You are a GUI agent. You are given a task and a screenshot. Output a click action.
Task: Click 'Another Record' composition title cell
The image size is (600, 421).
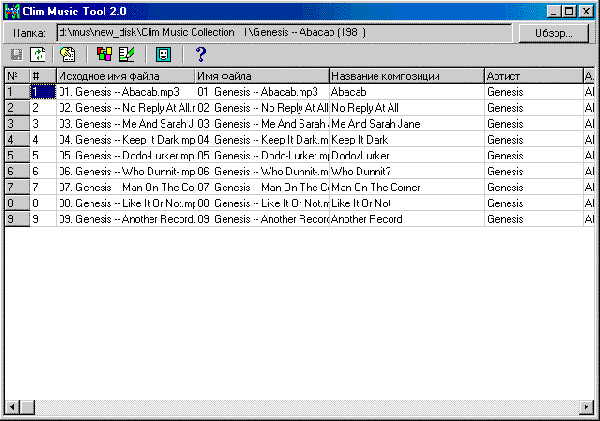point(405,219)
